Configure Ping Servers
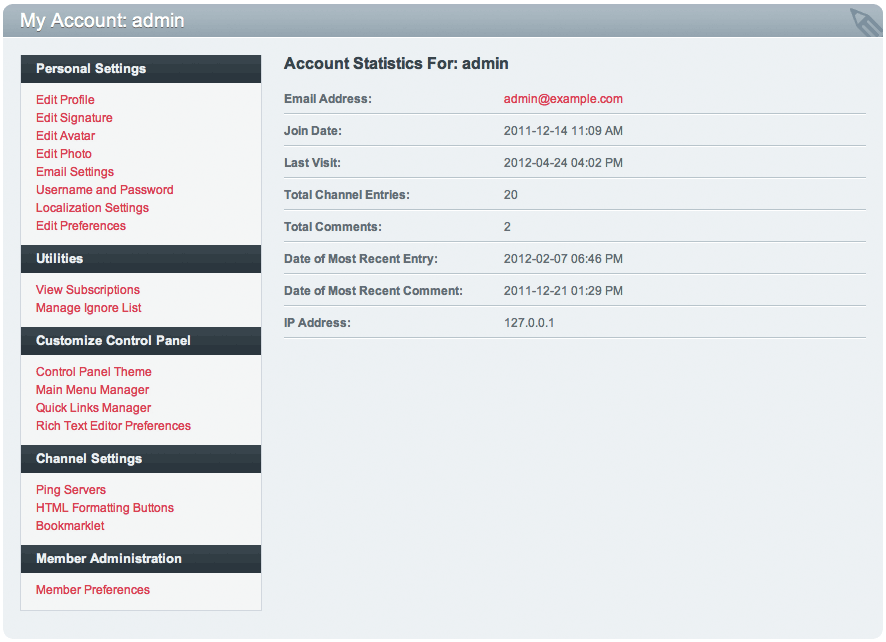886x642 pixels. click(x=70, y=489)
